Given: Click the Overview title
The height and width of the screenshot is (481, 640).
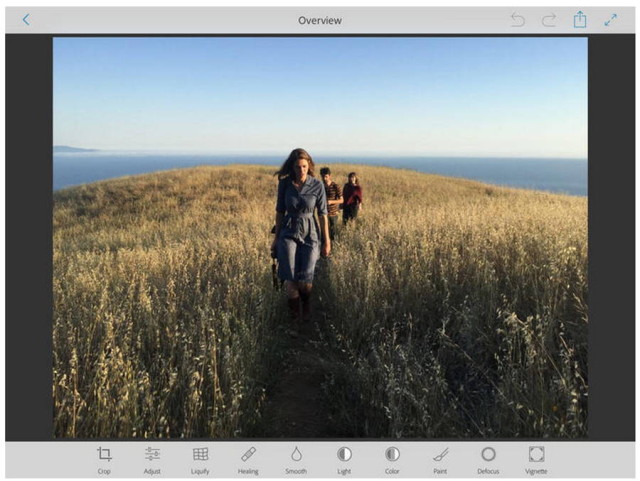Looking at the screenshot, I should [320, 20].
